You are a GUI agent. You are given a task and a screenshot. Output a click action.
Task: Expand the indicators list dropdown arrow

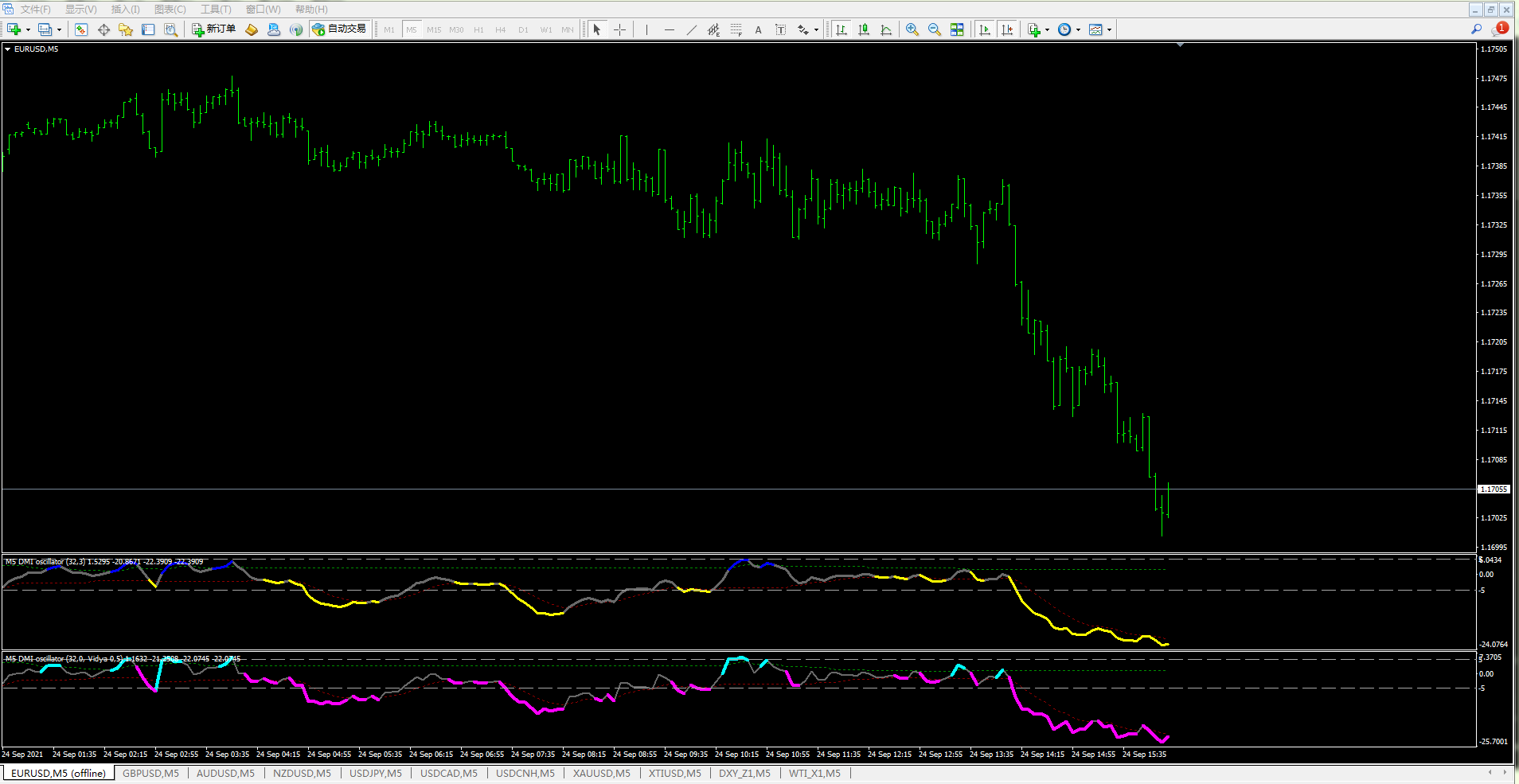pos(1047,30)
